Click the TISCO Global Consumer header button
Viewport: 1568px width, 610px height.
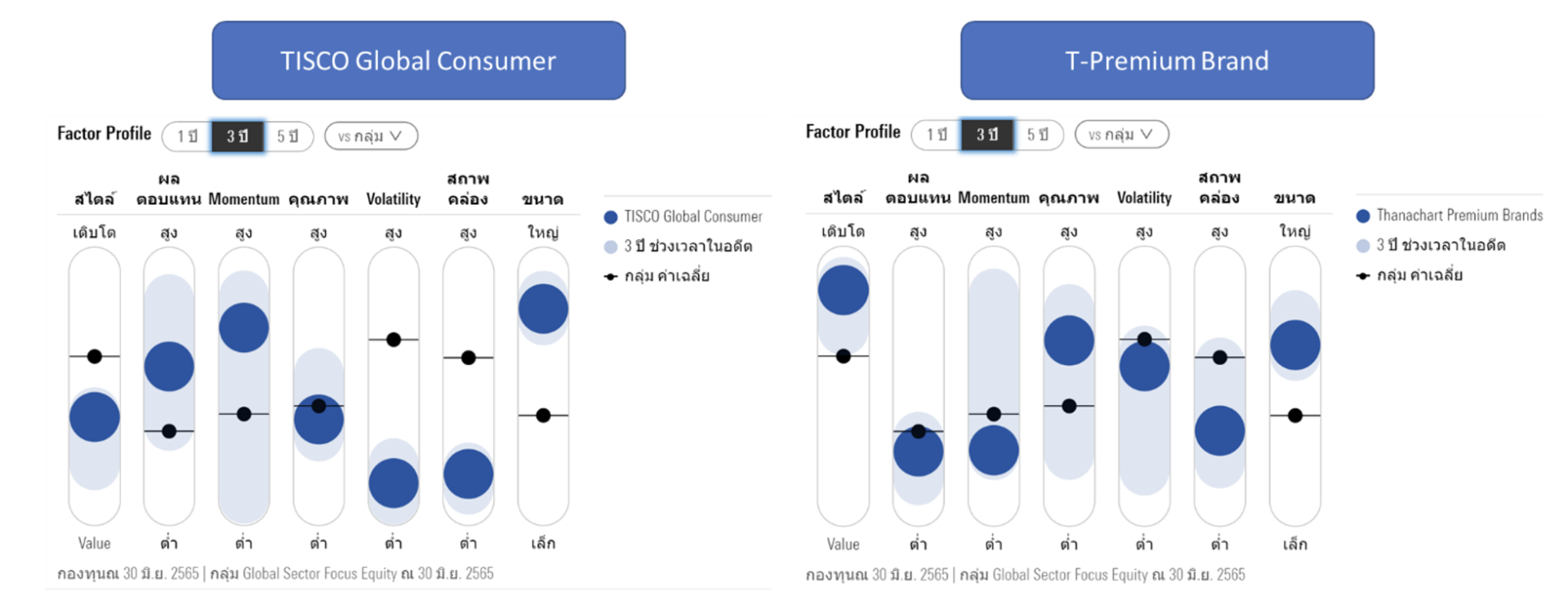click(x=418, y=60)
